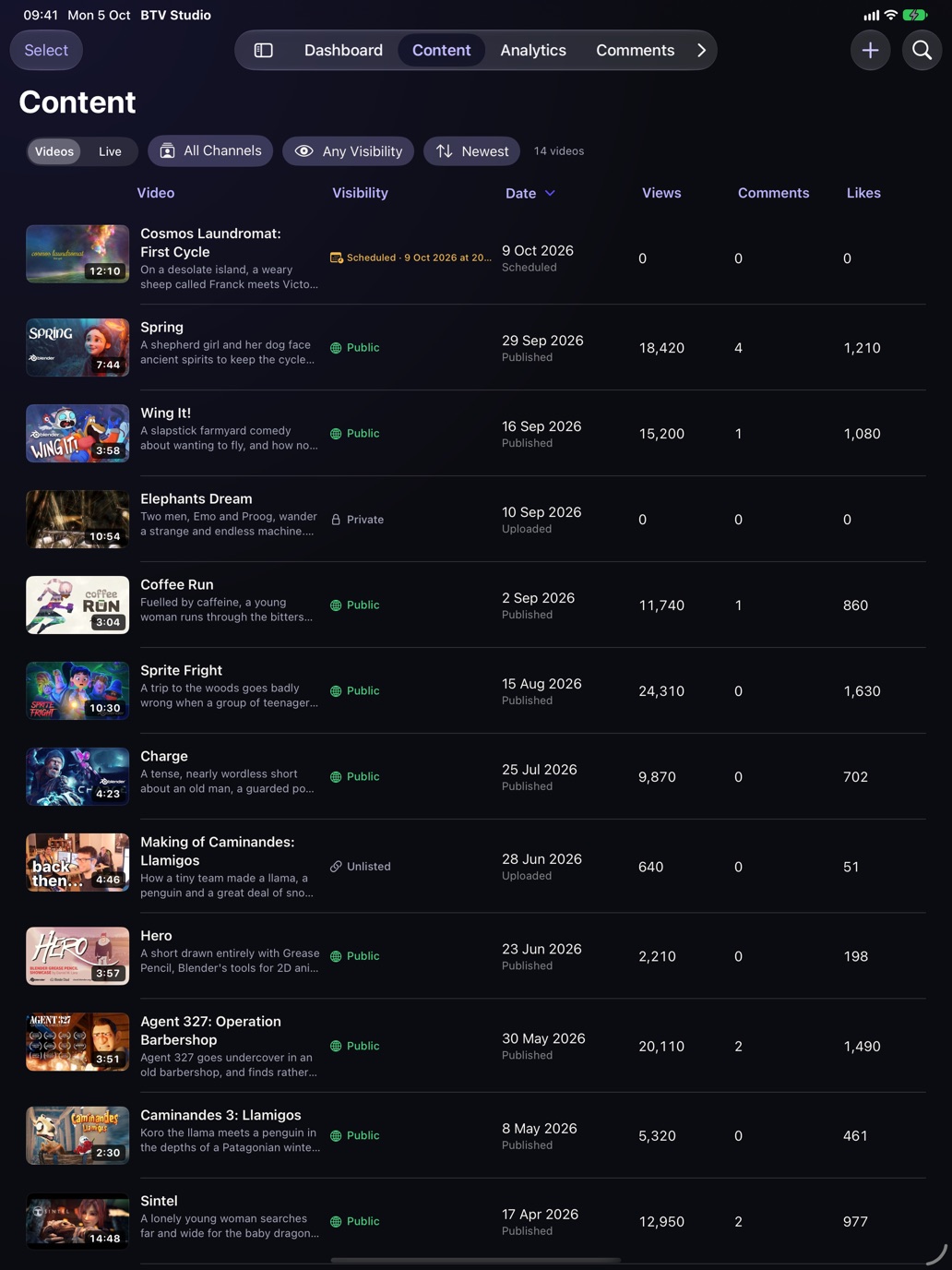This screenshot has height=1270, width=952.
Task: Open the Coffee Run thumbnail
Action: click(x=77, y=605)
